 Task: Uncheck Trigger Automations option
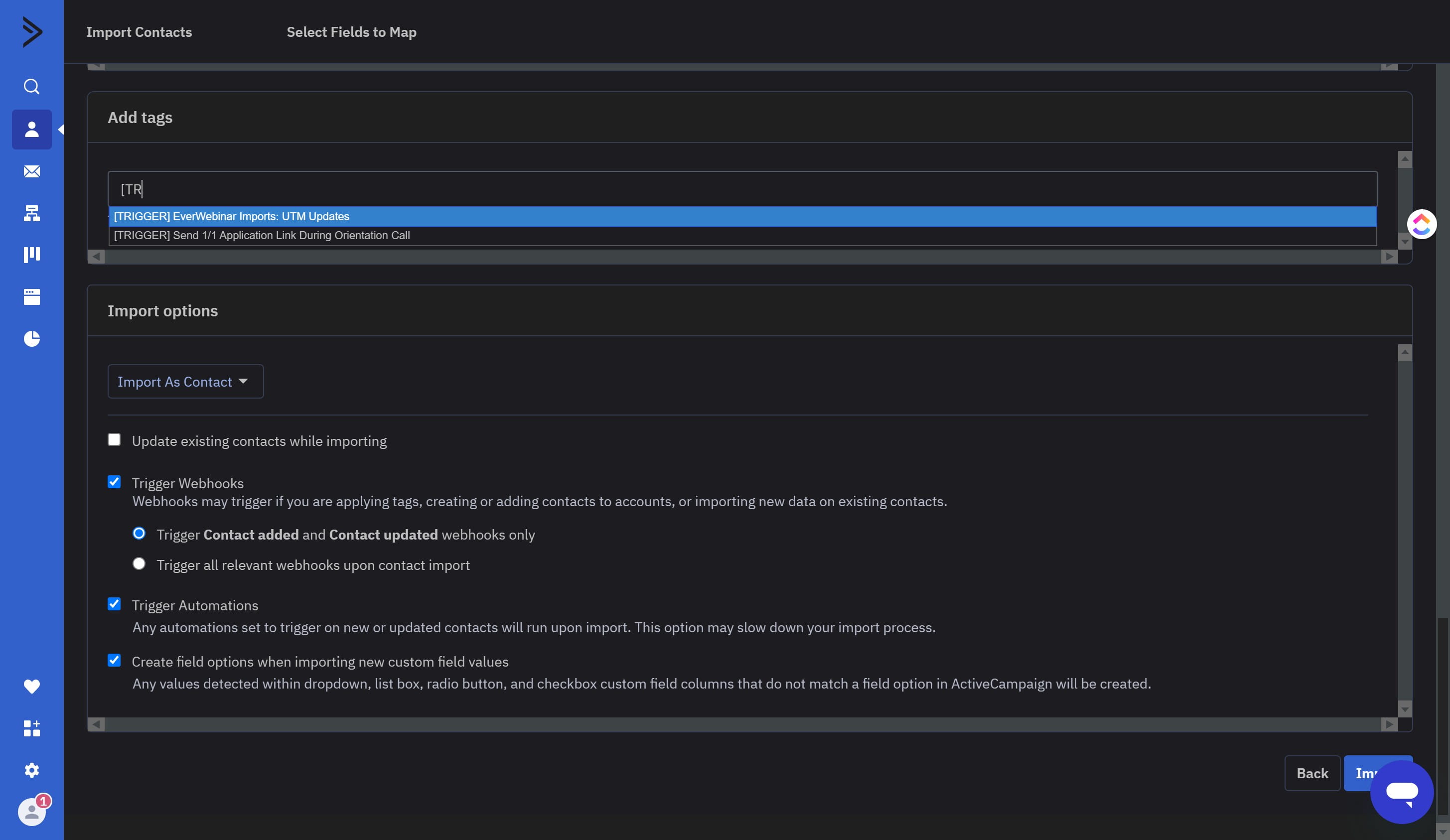(113, 603)
